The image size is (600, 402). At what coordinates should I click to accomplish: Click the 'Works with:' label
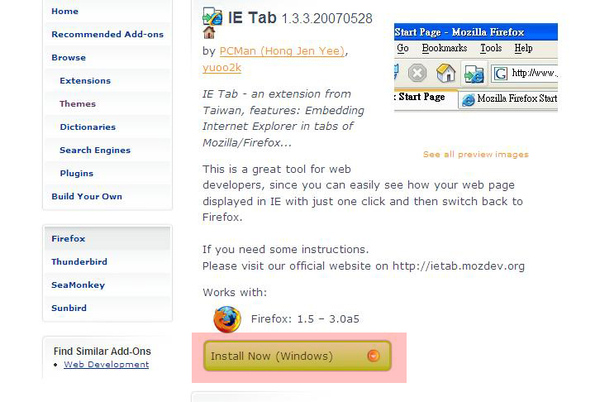[x=235, y=293]
